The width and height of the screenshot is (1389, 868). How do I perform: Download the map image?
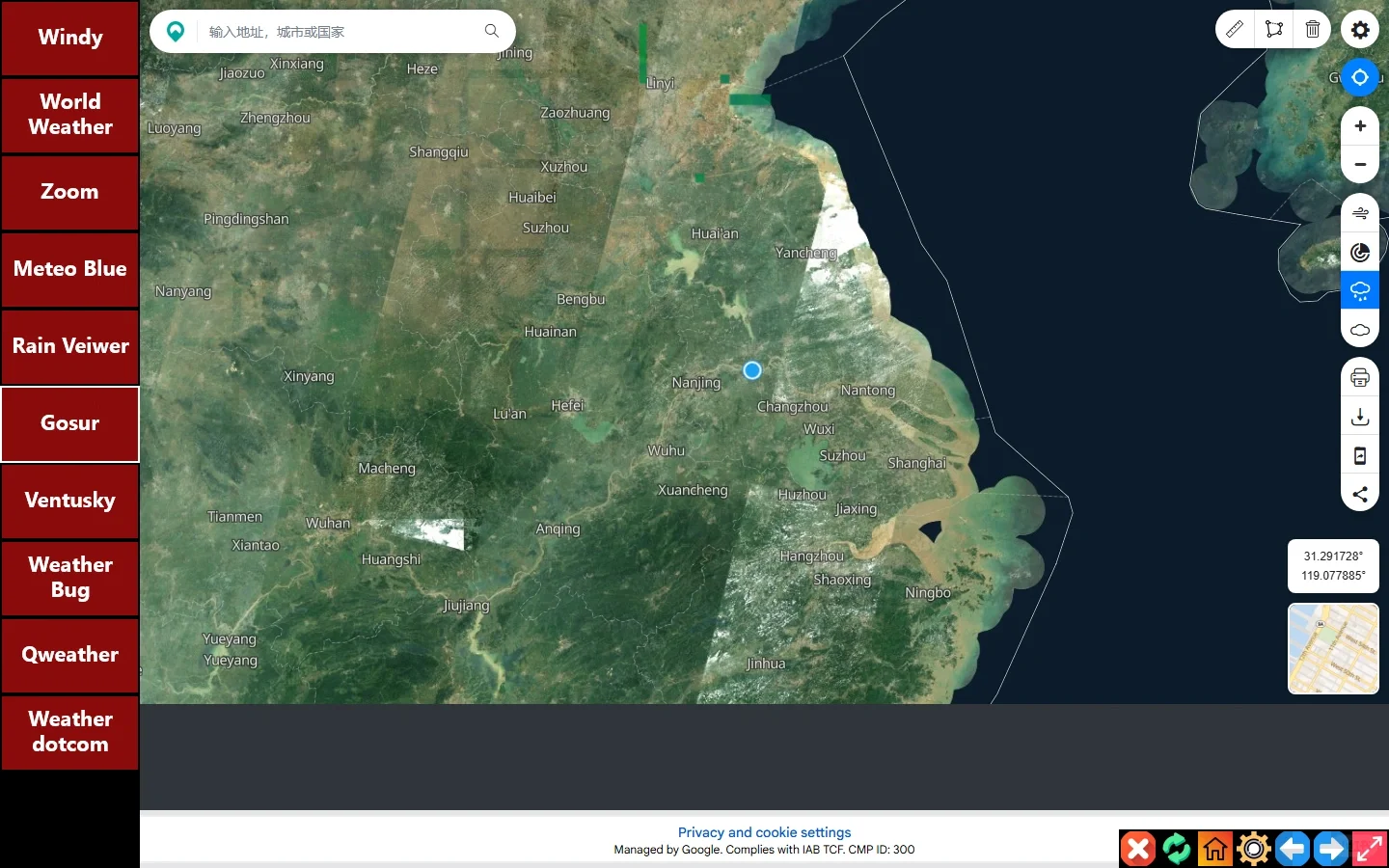point(1360,417)
